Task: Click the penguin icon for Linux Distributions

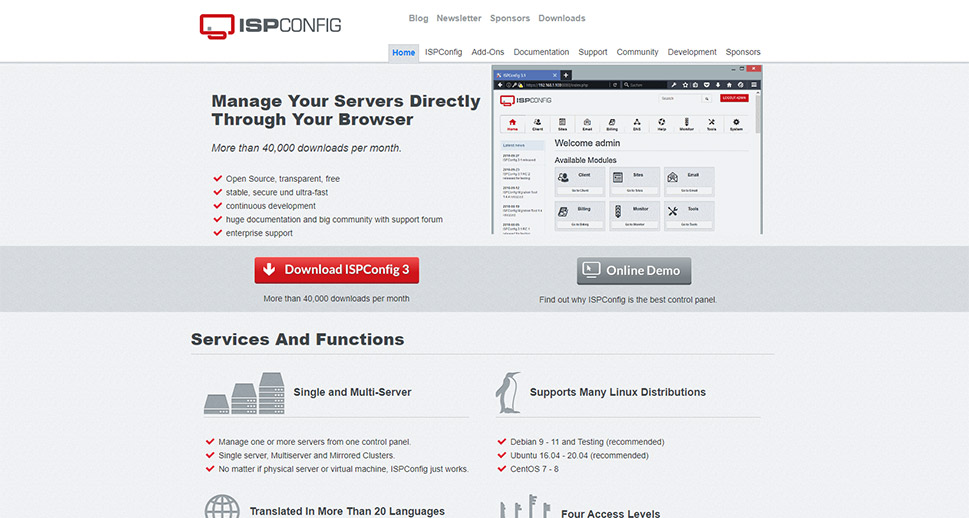Action: click(x=508, y=393)
